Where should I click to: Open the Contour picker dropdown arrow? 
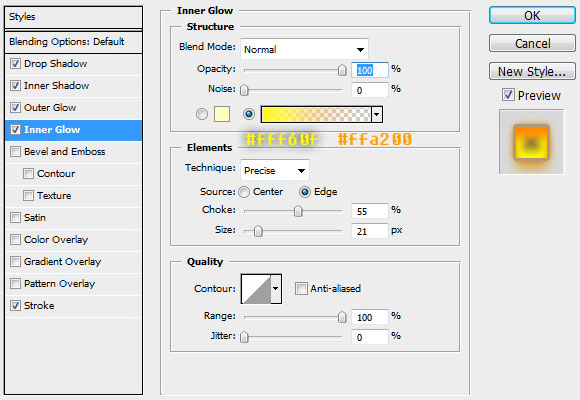click(x=276, y=289)
